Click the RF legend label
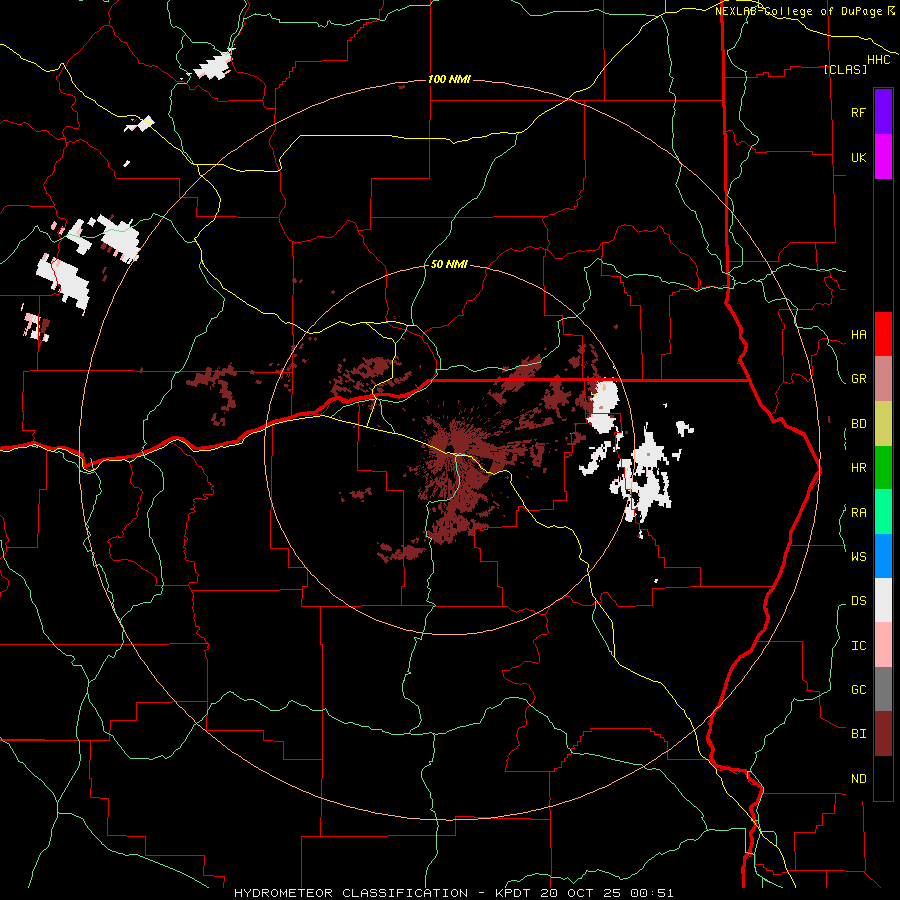Image resolution: width=900 pixels, height=900 pixels. [858, 112]
